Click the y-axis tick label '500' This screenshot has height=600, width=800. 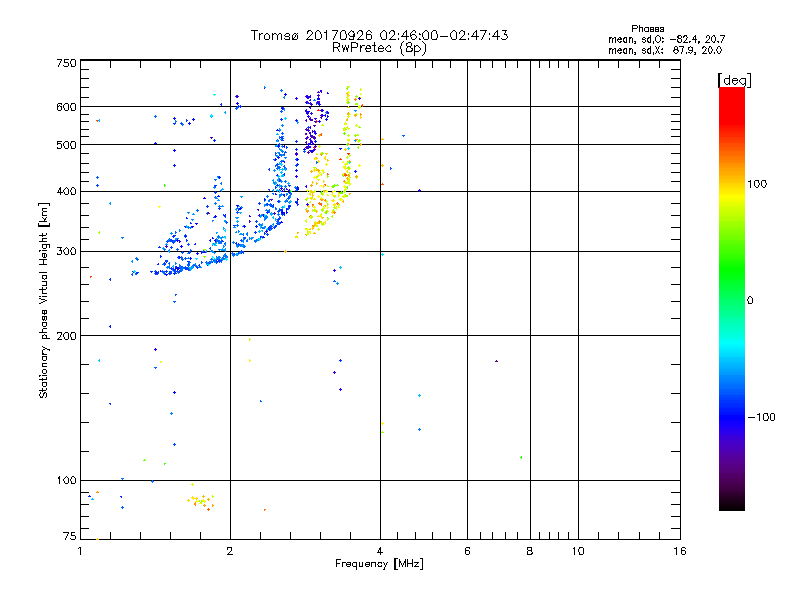tap(66, 145)
